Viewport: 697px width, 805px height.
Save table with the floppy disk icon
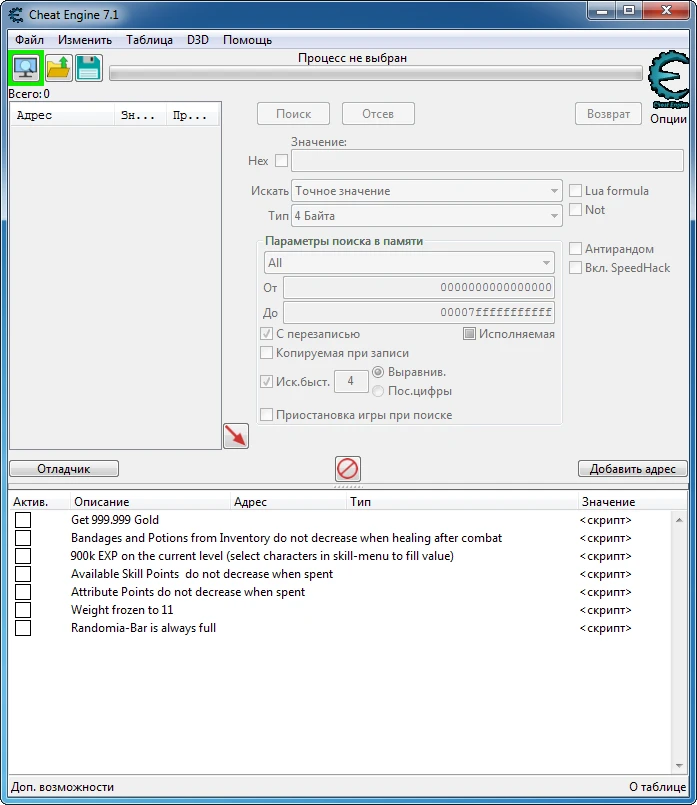89,68
